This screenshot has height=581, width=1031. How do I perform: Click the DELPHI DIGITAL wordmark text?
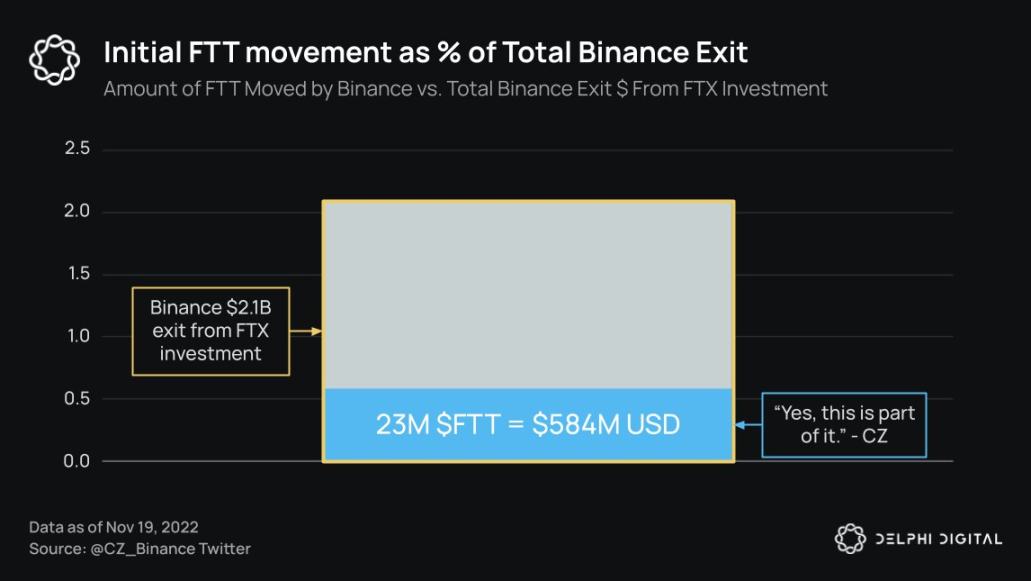tap(939, 540)
